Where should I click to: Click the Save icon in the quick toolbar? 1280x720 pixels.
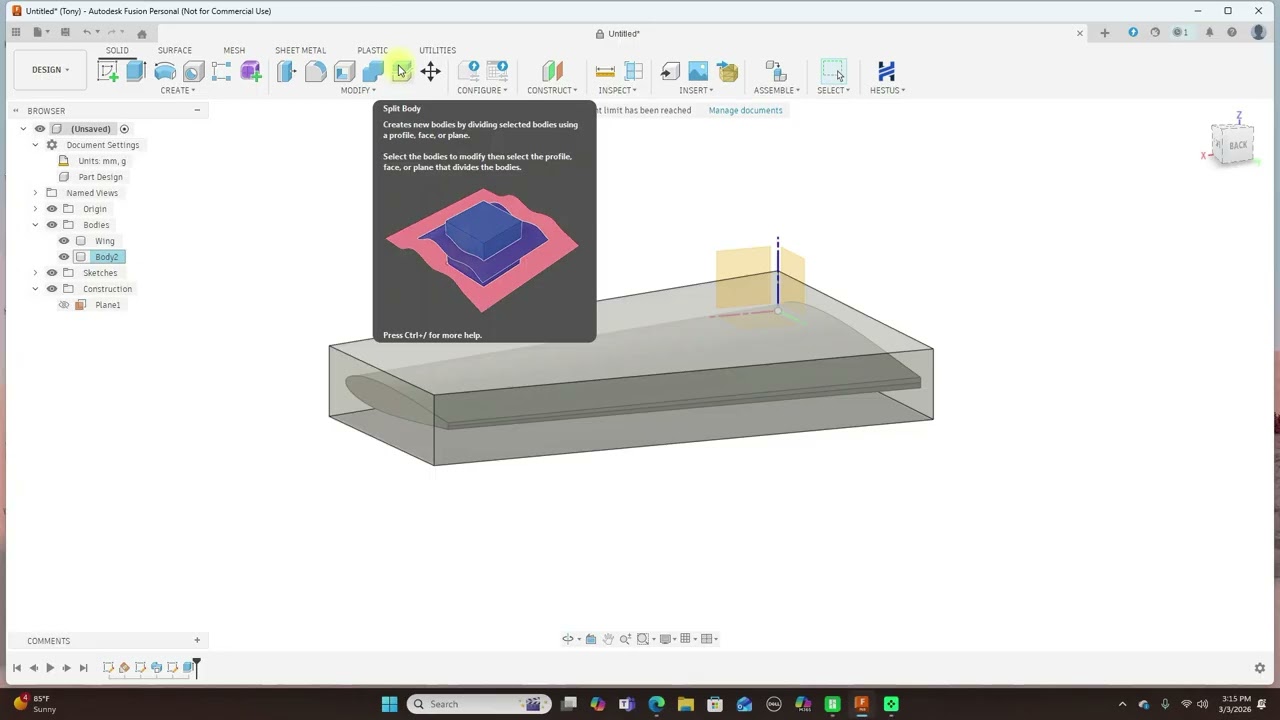(65, 33)
